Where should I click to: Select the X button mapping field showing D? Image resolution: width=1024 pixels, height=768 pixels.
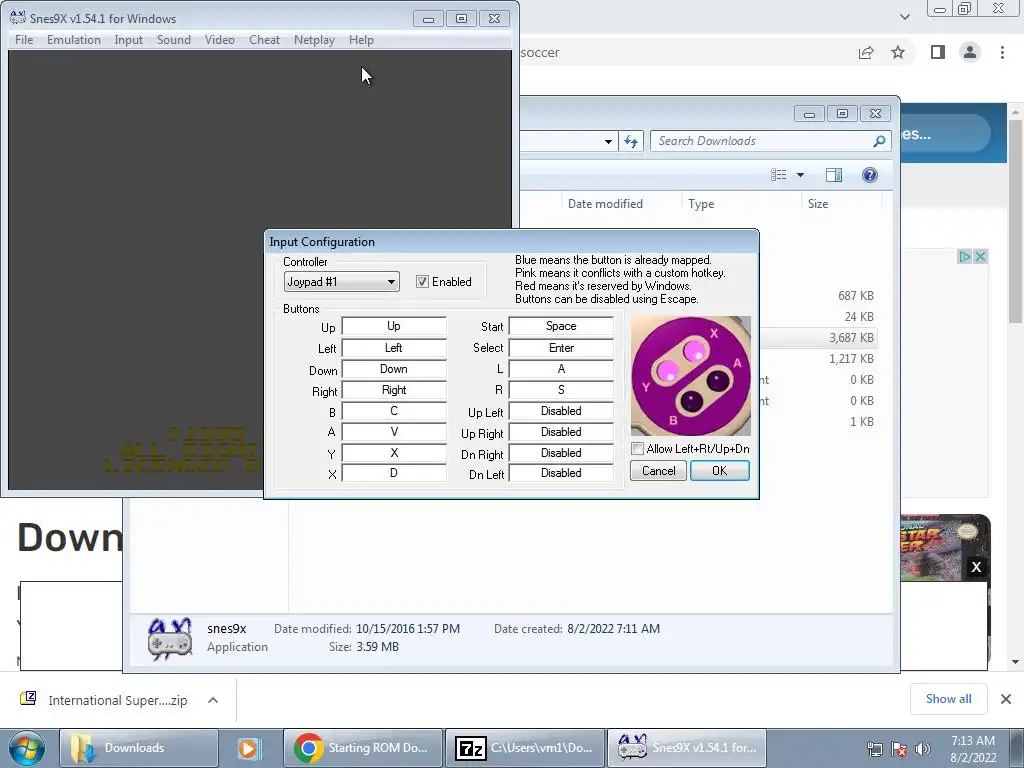pyautogui.click(x=394, y=473)
